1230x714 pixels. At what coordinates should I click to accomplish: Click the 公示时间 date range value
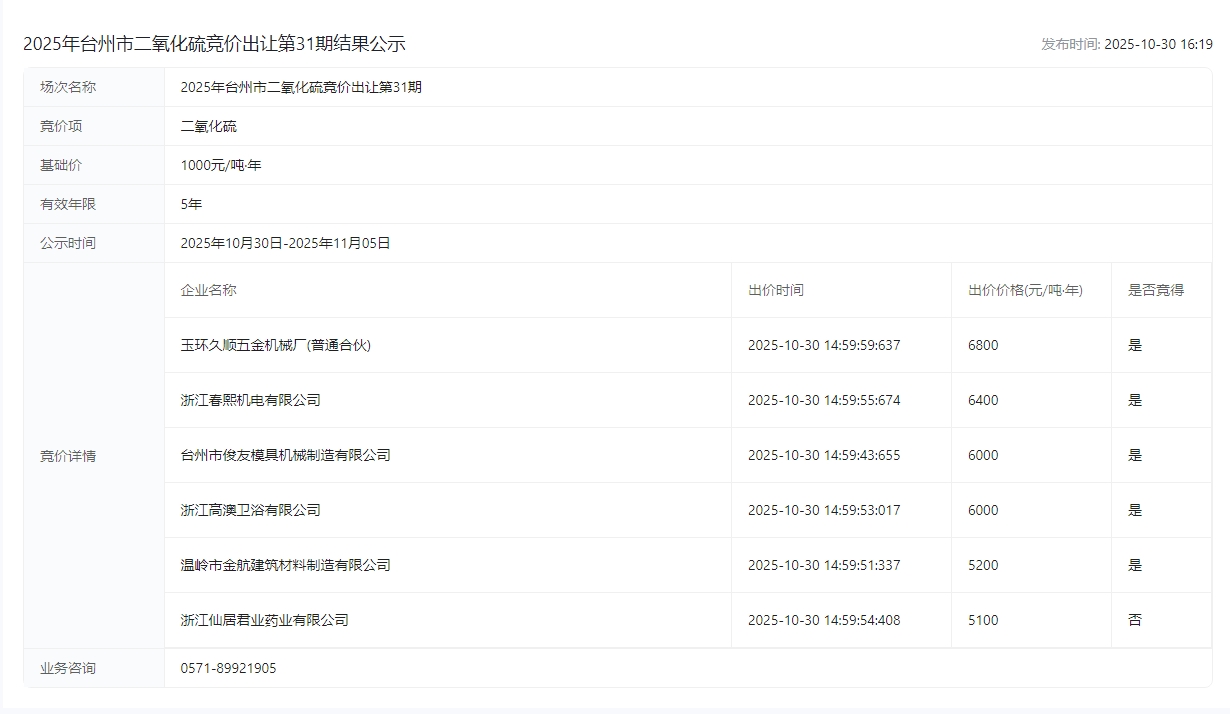(x=285, y=243)
